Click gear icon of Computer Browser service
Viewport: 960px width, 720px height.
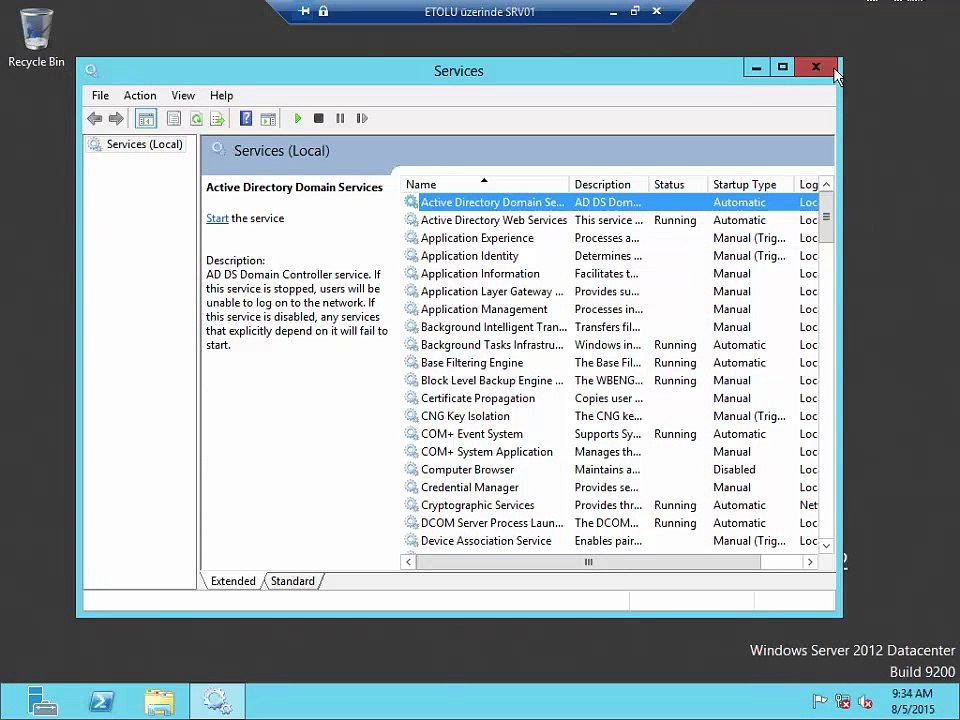pyautogui.click(x=411, y=469)
